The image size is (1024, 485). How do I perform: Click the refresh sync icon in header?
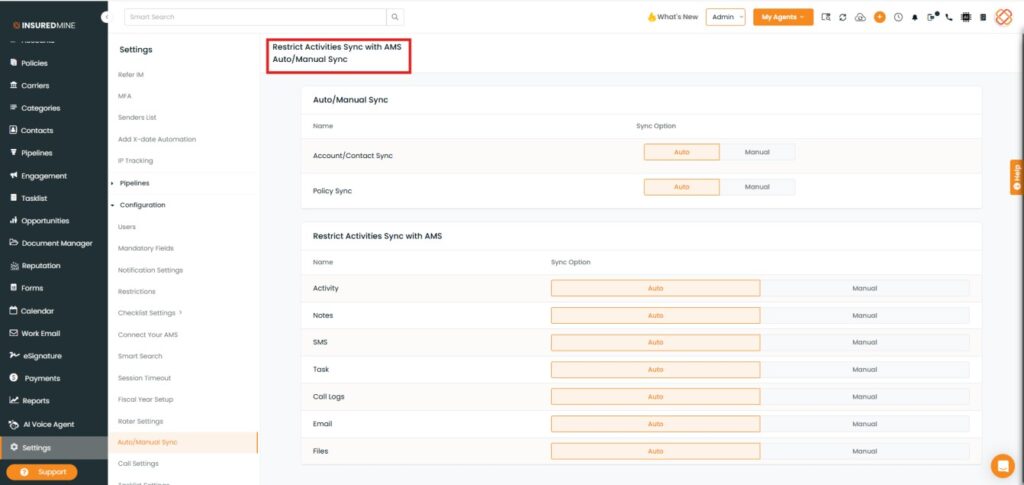(x=843, y=17)
